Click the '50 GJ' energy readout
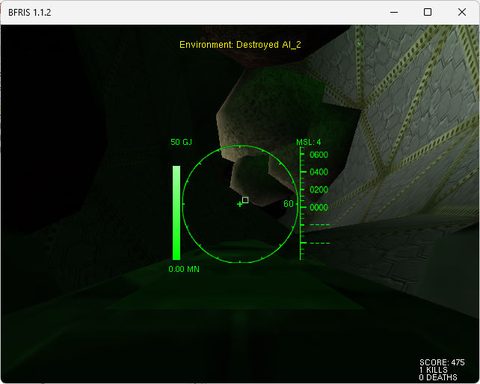The image size is (480, 384). [x=181, y=142]
